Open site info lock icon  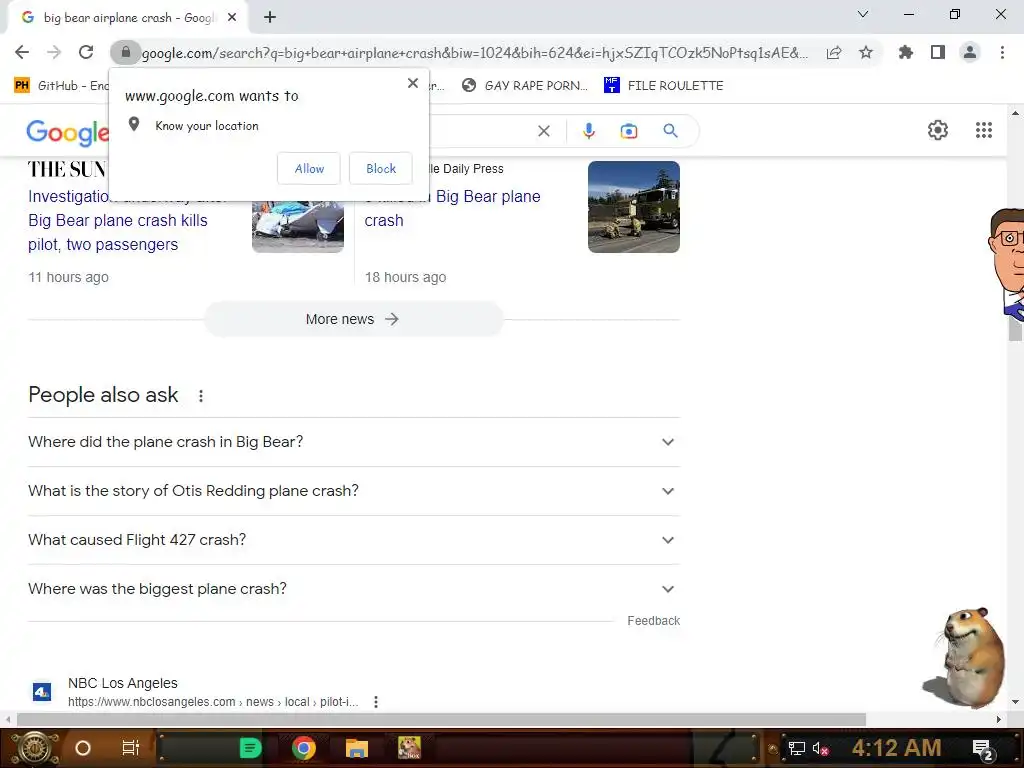(x=125, y=52)
